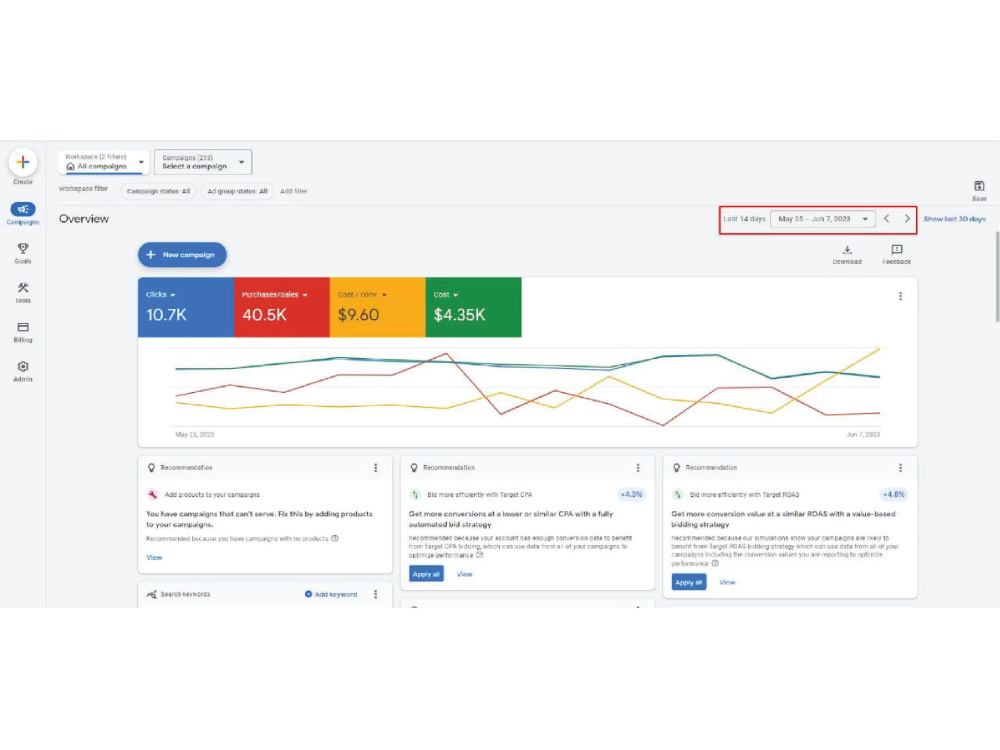Click Campaign status: All filter chip
The image size is (1000, 750).
tap(158, 191)
